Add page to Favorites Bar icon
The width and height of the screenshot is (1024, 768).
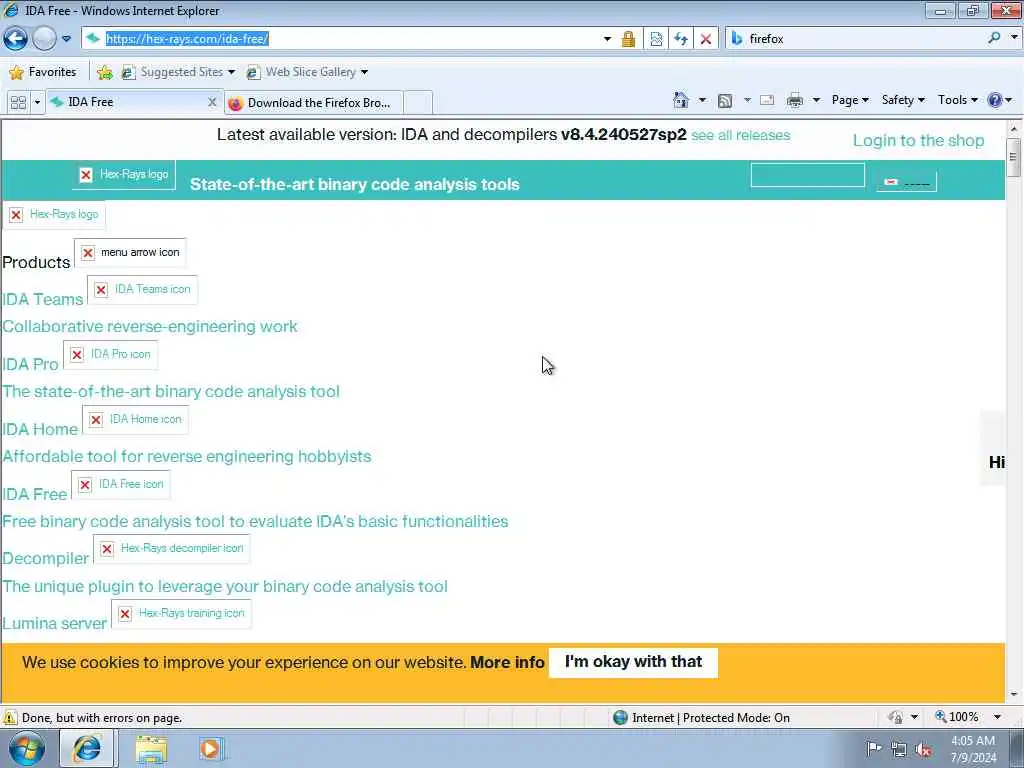coord(104,72)
